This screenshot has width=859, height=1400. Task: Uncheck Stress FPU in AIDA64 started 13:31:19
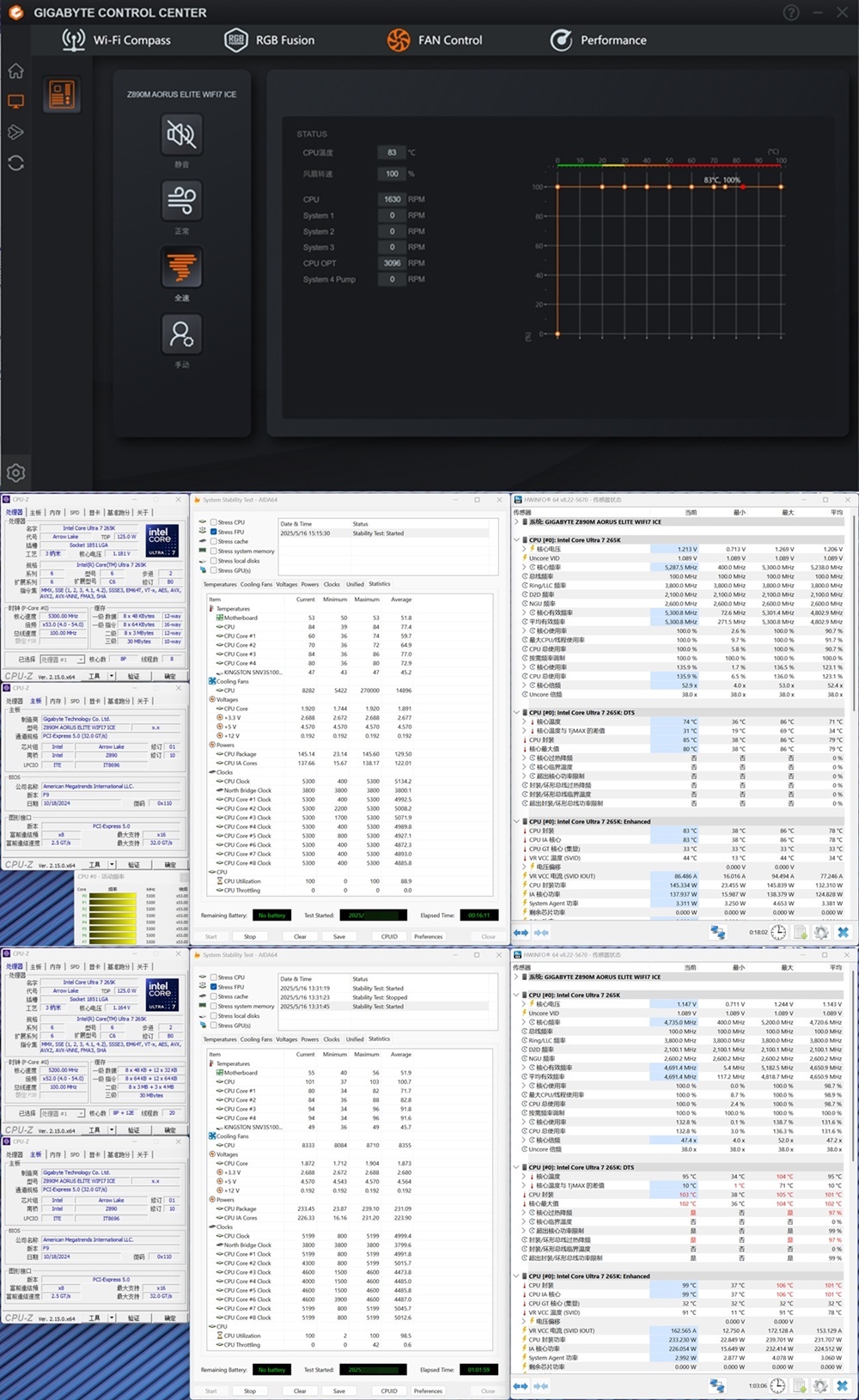click(x=213, y=987)
